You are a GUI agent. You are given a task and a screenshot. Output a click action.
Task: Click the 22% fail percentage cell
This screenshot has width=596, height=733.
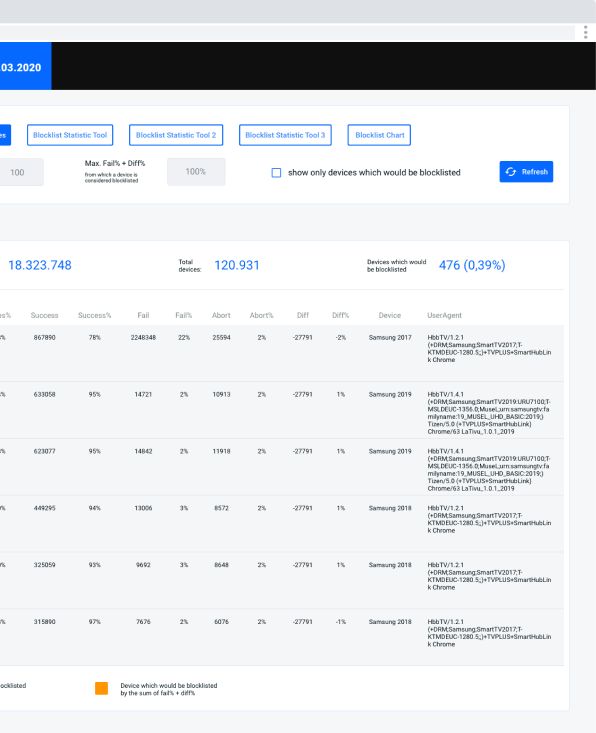(184, 338)
